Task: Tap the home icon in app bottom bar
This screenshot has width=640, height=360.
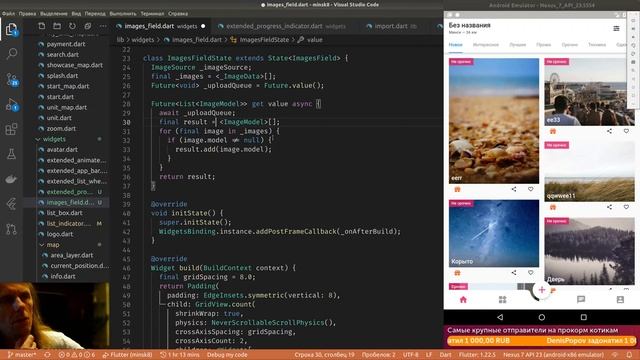Action: 463,300
